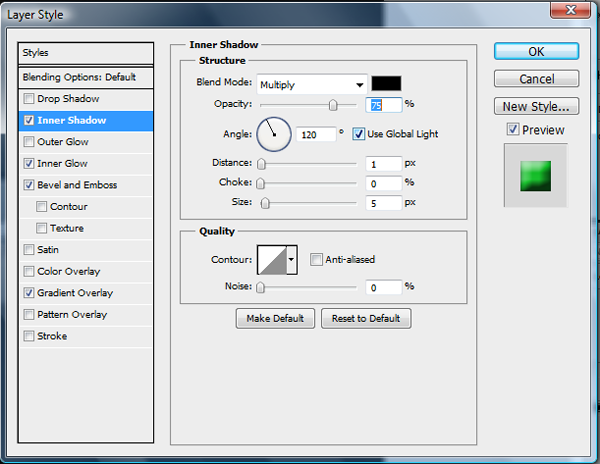Enable the Texture sub-option checkbox
Viewport: 600px width, 464px height.
(x=41, y=228)
